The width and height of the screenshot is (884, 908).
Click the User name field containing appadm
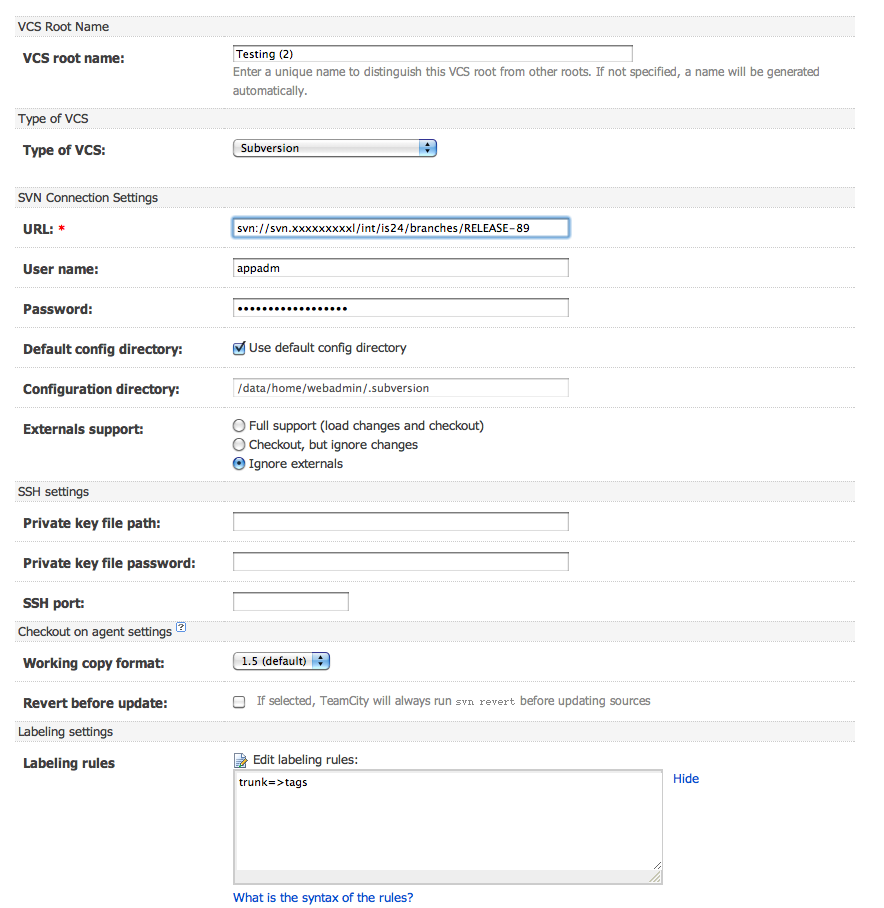[x=401, y=268]
